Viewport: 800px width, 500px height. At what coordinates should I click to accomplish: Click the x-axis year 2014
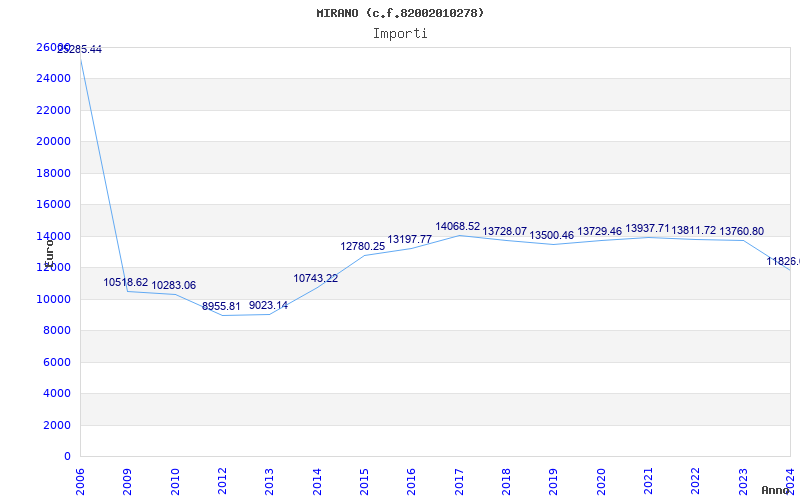[x=317, y=482]
